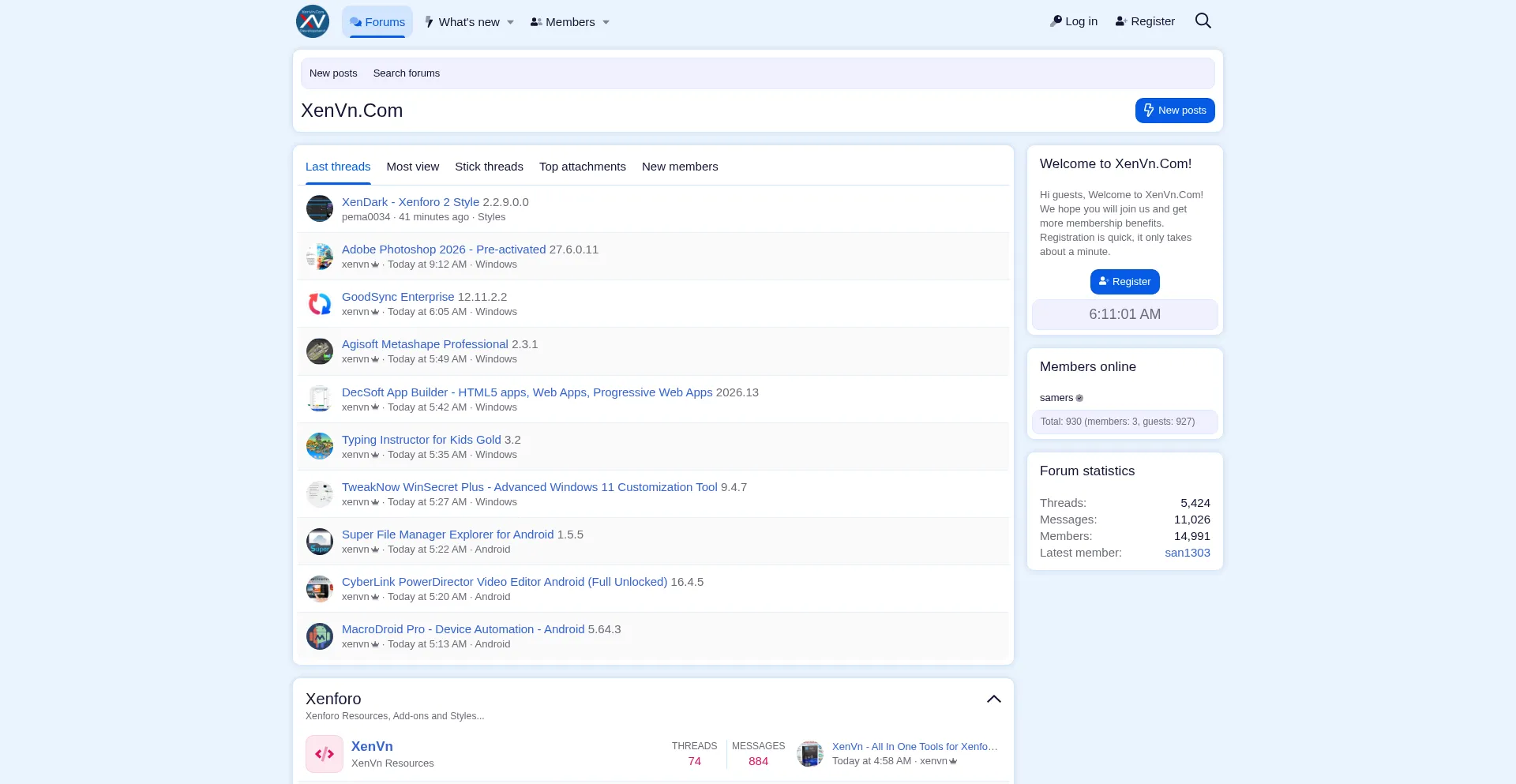1516x784 pixels.
Task: Click Register button in welcome panel
Action: coord(1125,282)
